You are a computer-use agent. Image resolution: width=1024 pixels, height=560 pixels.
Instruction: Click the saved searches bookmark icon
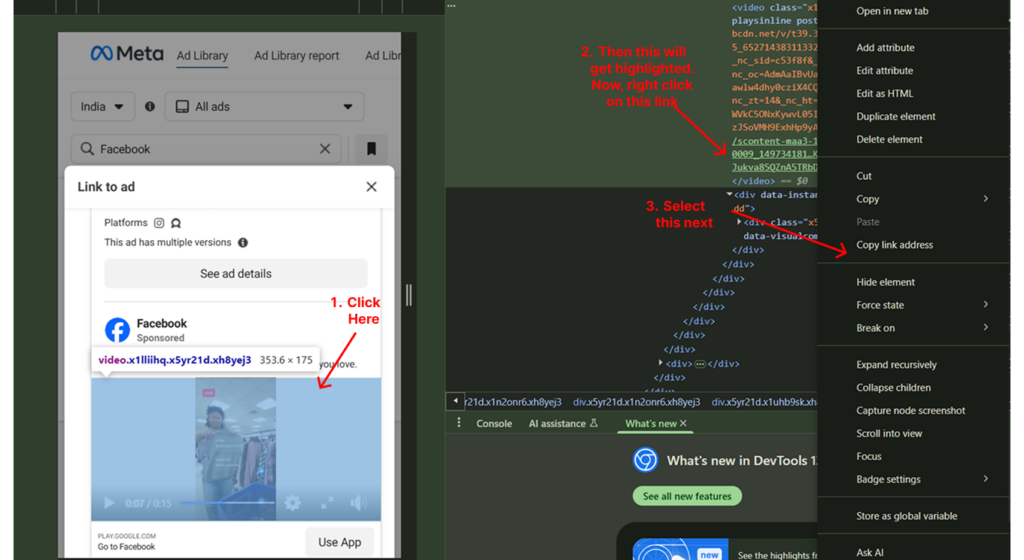click(x=371, y=149)
